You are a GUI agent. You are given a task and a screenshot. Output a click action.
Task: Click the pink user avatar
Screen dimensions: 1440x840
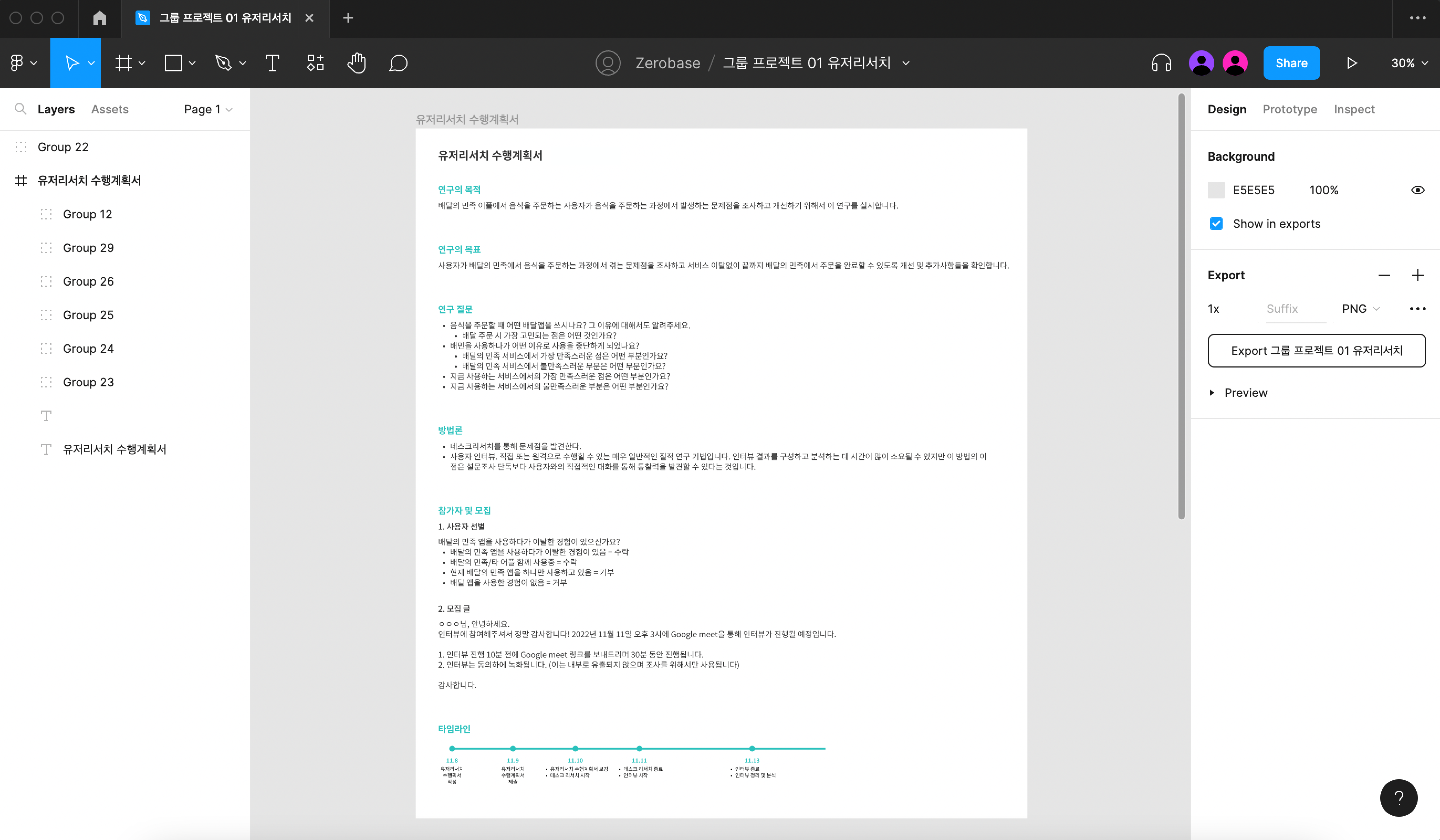click(x=1235, y=63)
